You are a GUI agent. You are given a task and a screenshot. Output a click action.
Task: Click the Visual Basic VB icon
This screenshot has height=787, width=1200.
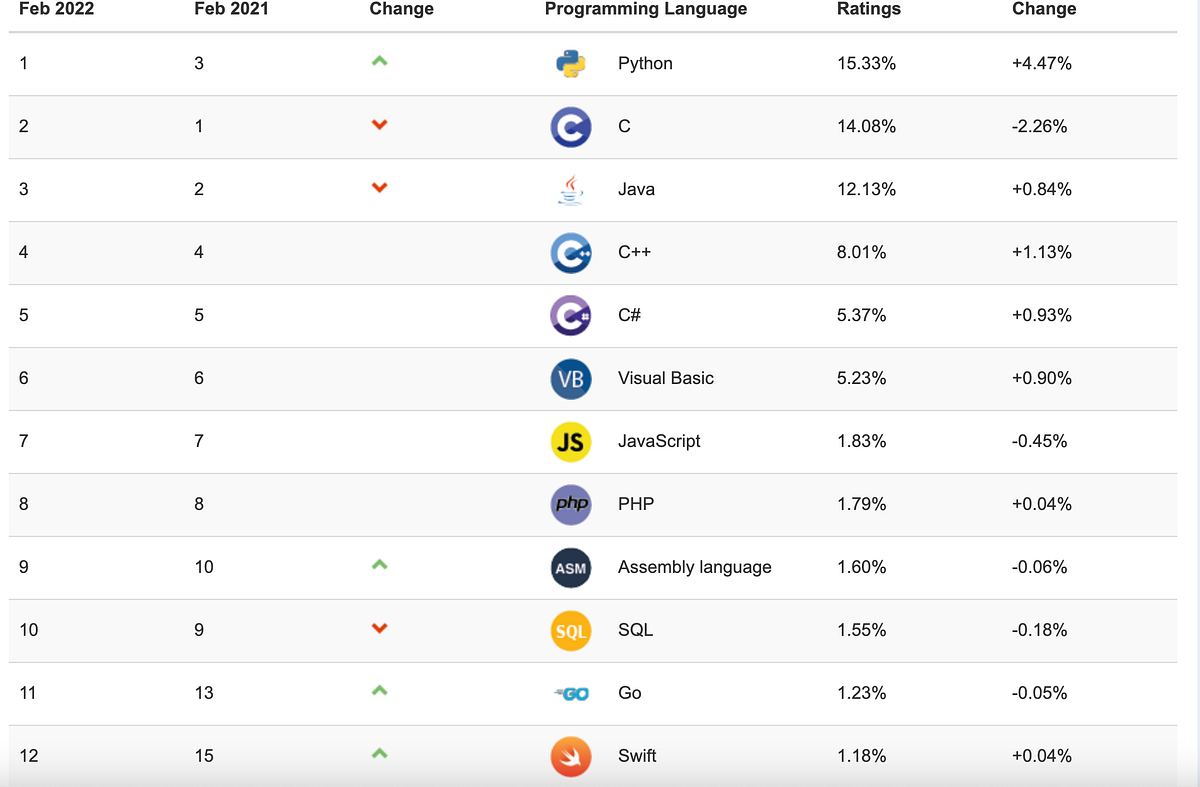[571, 378]
